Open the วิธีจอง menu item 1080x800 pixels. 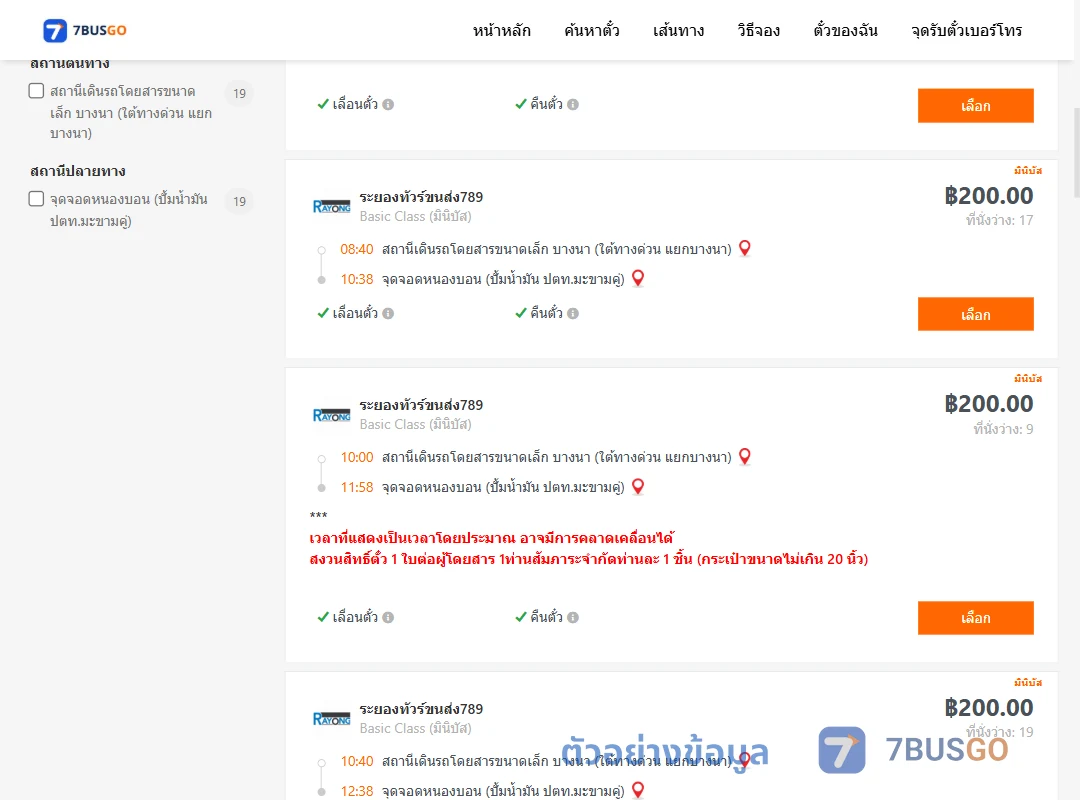point(758,30)
